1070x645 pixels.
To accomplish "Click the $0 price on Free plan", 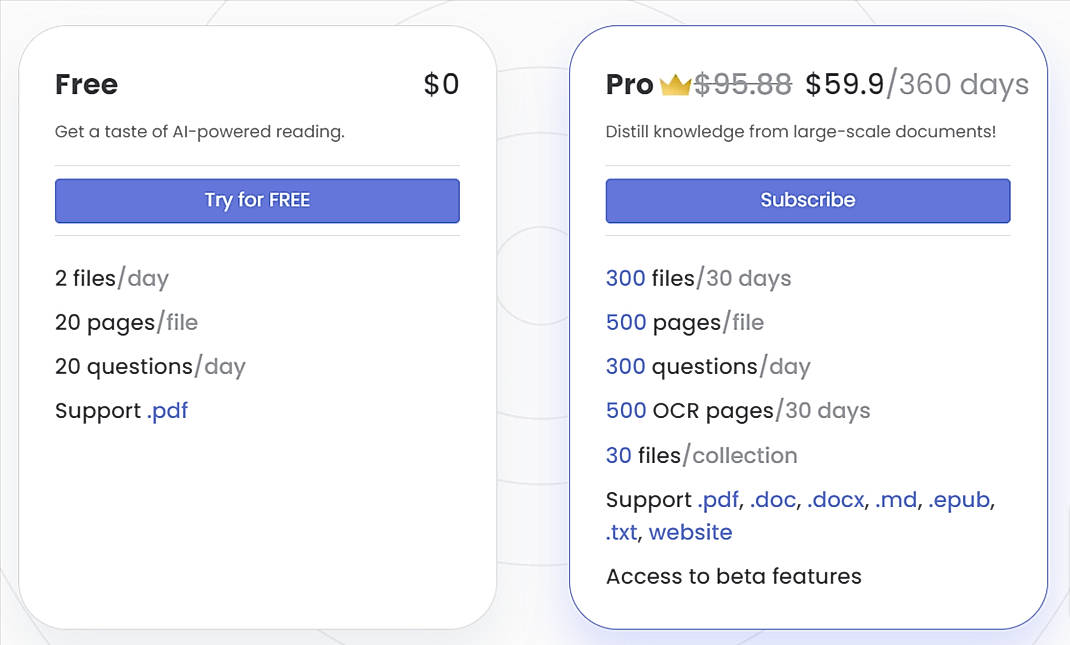I will pos(442,85).
